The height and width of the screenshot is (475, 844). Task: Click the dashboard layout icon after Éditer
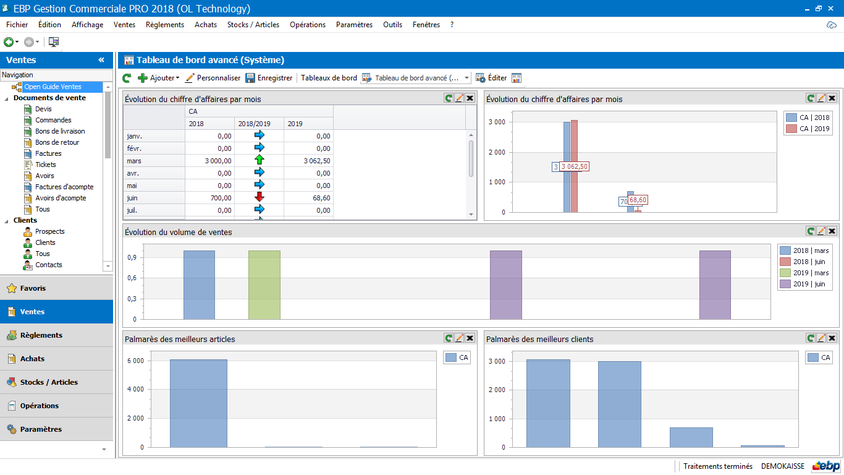tap(516, 78)
